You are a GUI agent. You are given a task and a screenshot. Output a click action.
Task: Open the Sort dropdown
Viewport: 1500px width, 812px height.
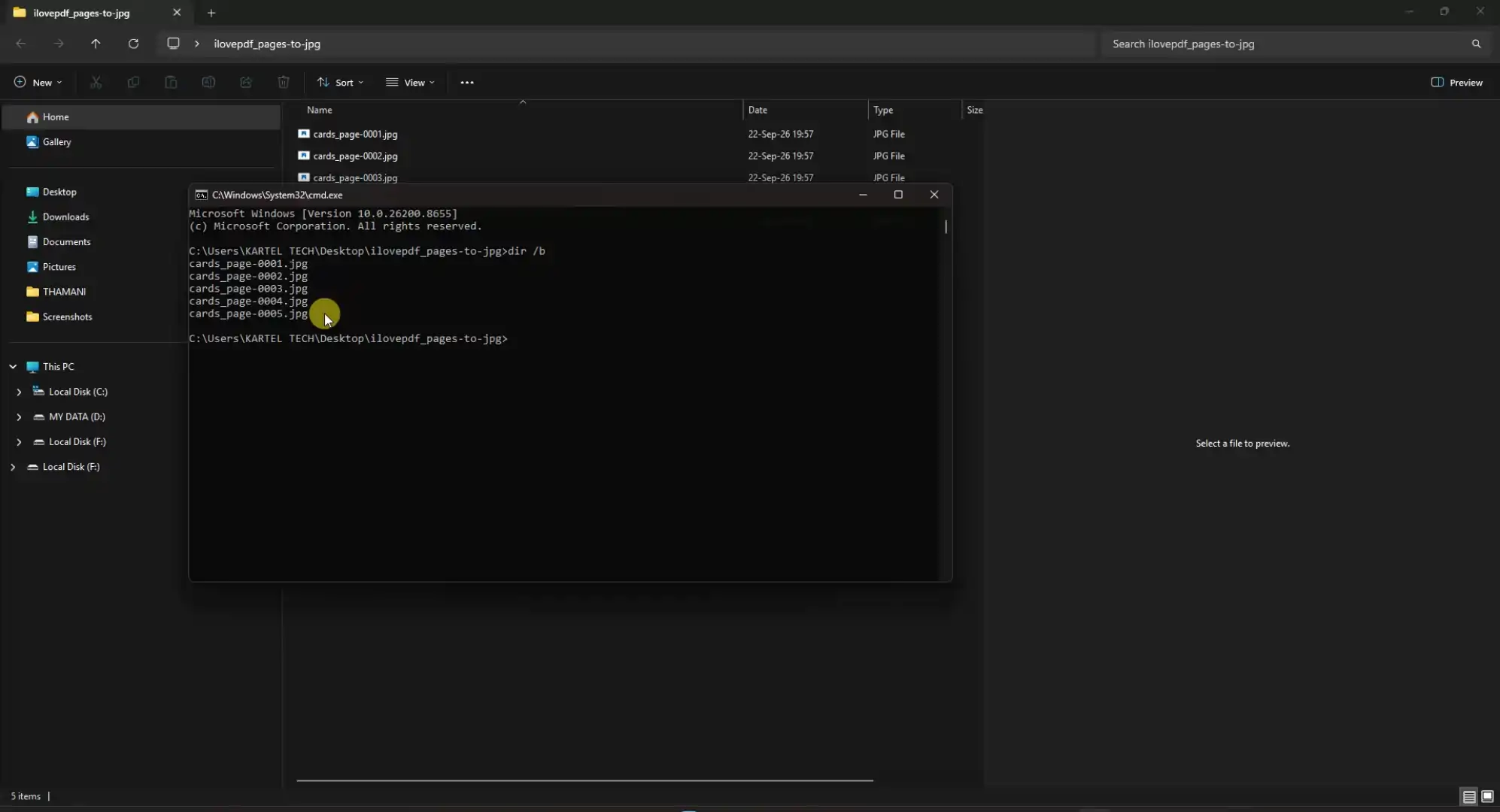pos(340,83)
